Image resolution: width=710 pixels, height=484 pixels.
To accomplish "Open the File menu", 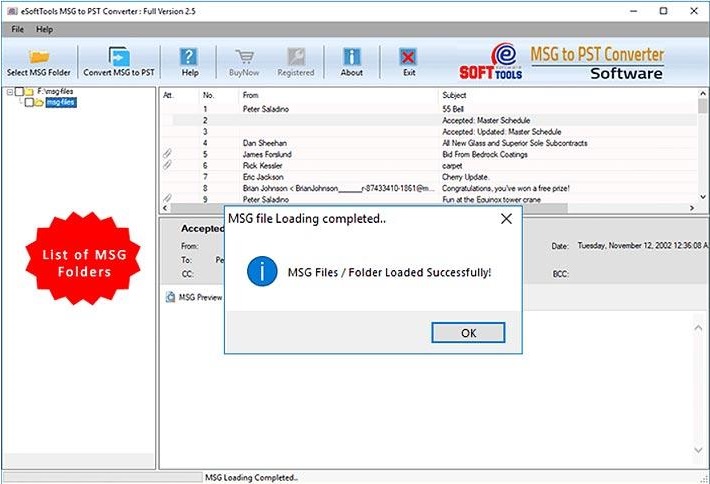I will coord(18,29).
